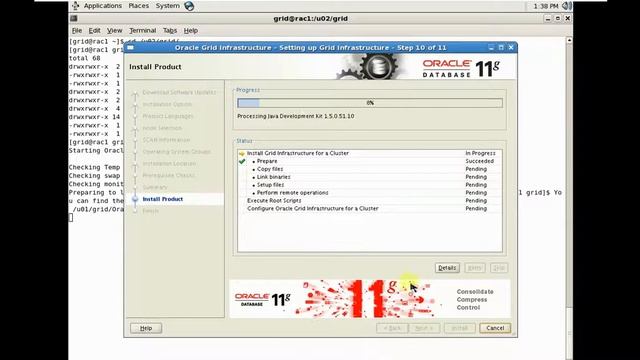Viewport: 640px width, 360px height.
Task: Select the 'Setup files' status row
Action: coord(370,185)
